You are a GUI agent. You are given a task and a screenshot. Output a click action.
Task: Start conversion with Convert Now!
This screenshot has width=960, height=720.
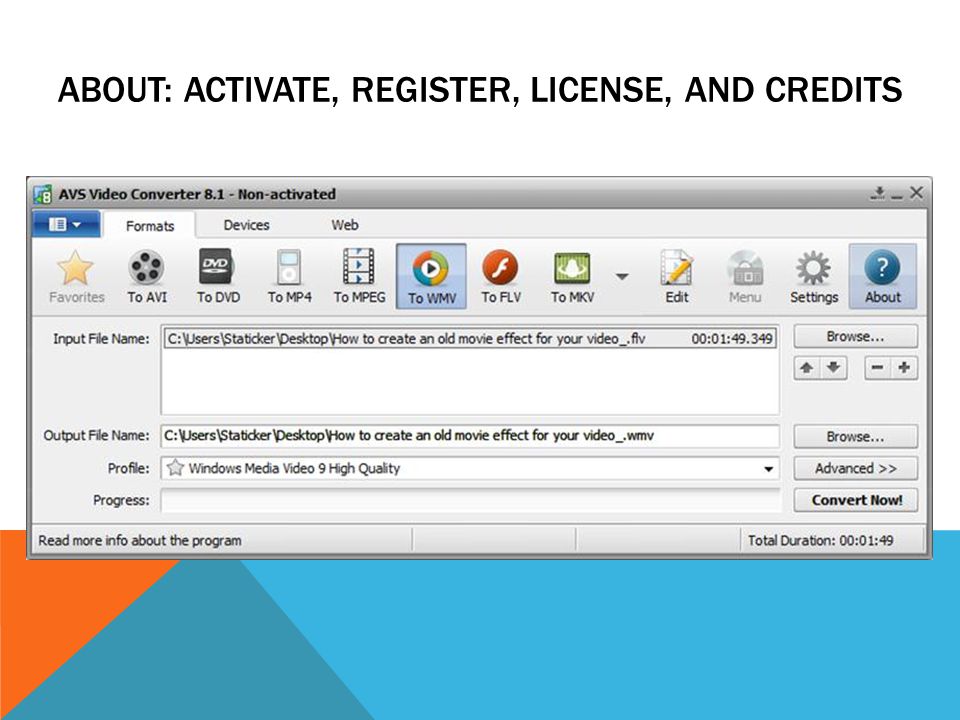[855, 500]
